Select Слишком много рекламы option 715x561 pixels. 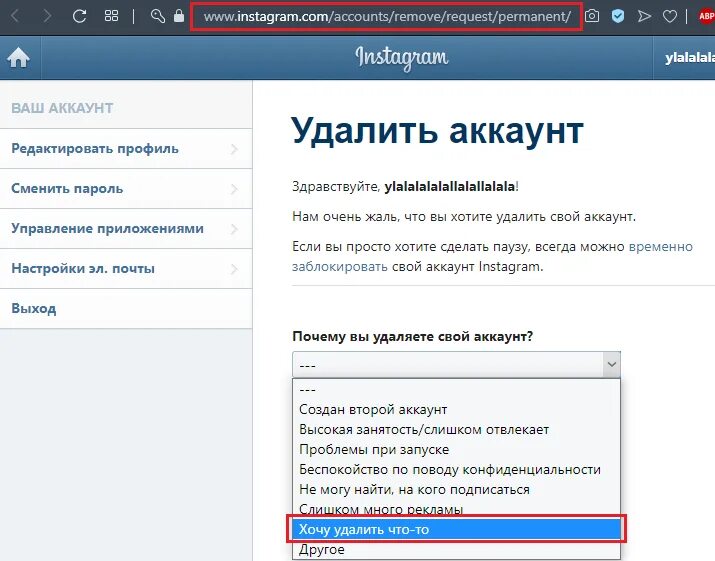pos(456,509)
